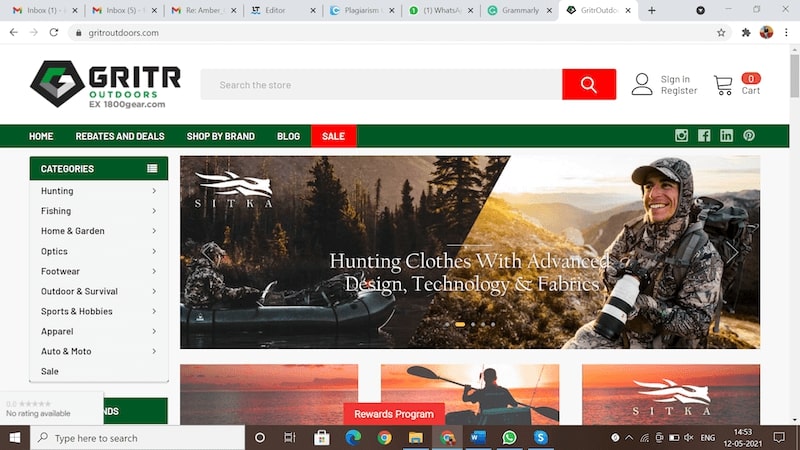This screenshot has width=800, height=450.
Task: Open WhatsApp from the taskbar
Action: point(509,438)
